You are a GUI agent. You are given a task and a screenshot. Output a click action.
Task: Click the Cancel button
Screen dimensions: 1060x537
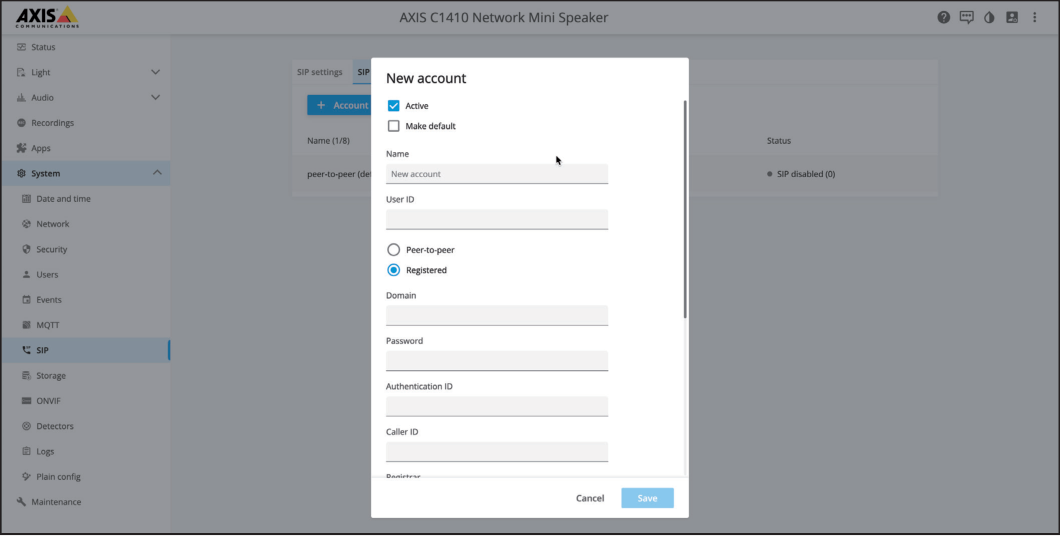(590, 498)
